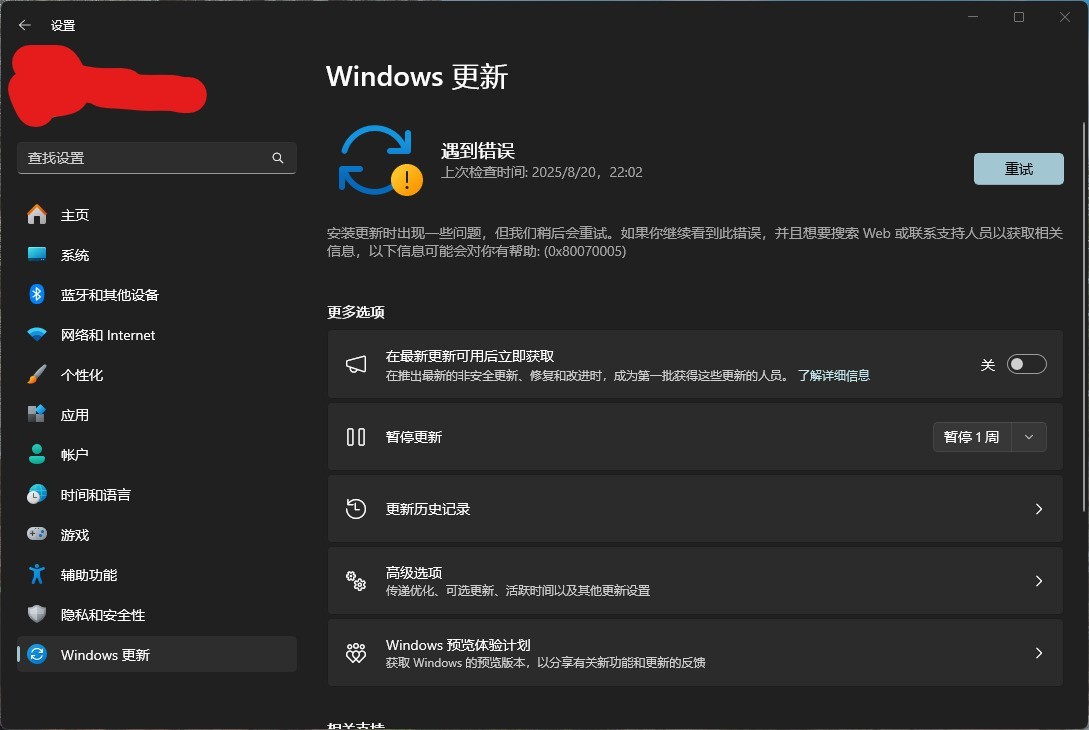The image size is (1089, 730).
Task: Select the 隐私和安全性 shield icon
Action: coord(36,615)
